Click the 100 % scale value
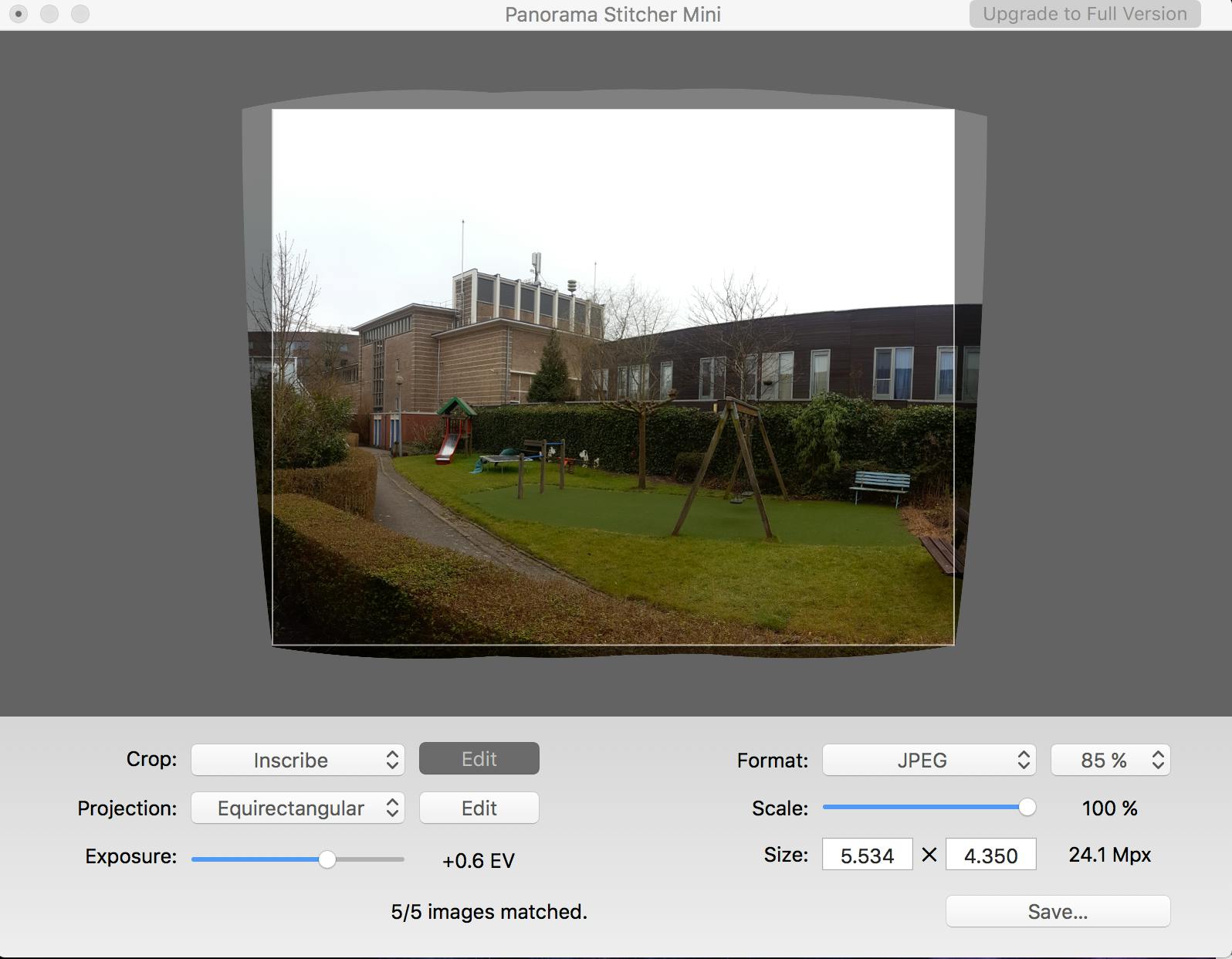The height and width of the screenshot is (959, 1232). coord(1109,808)
